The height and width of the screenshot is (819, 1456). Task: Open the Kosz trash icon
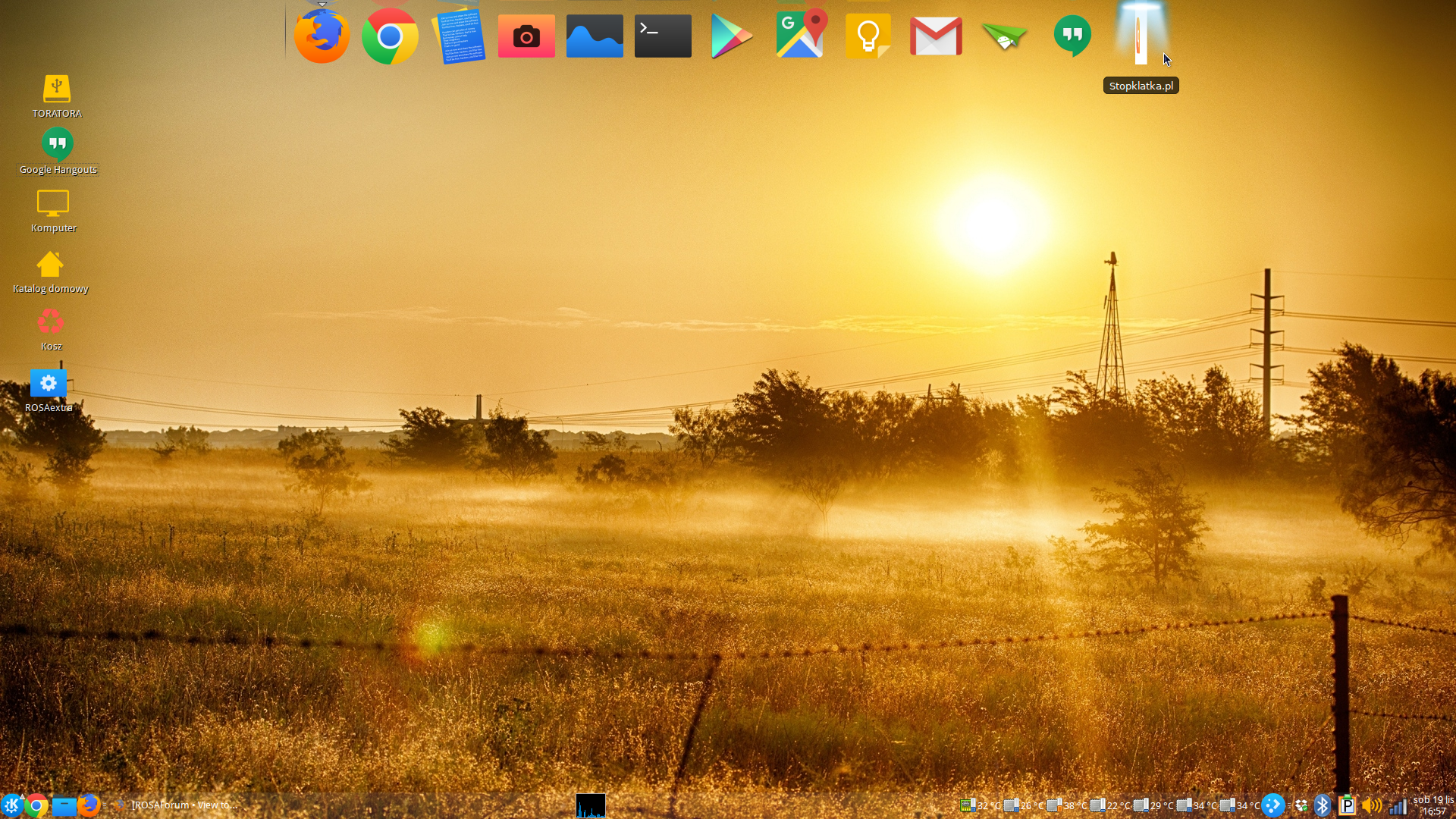(50, 323)
